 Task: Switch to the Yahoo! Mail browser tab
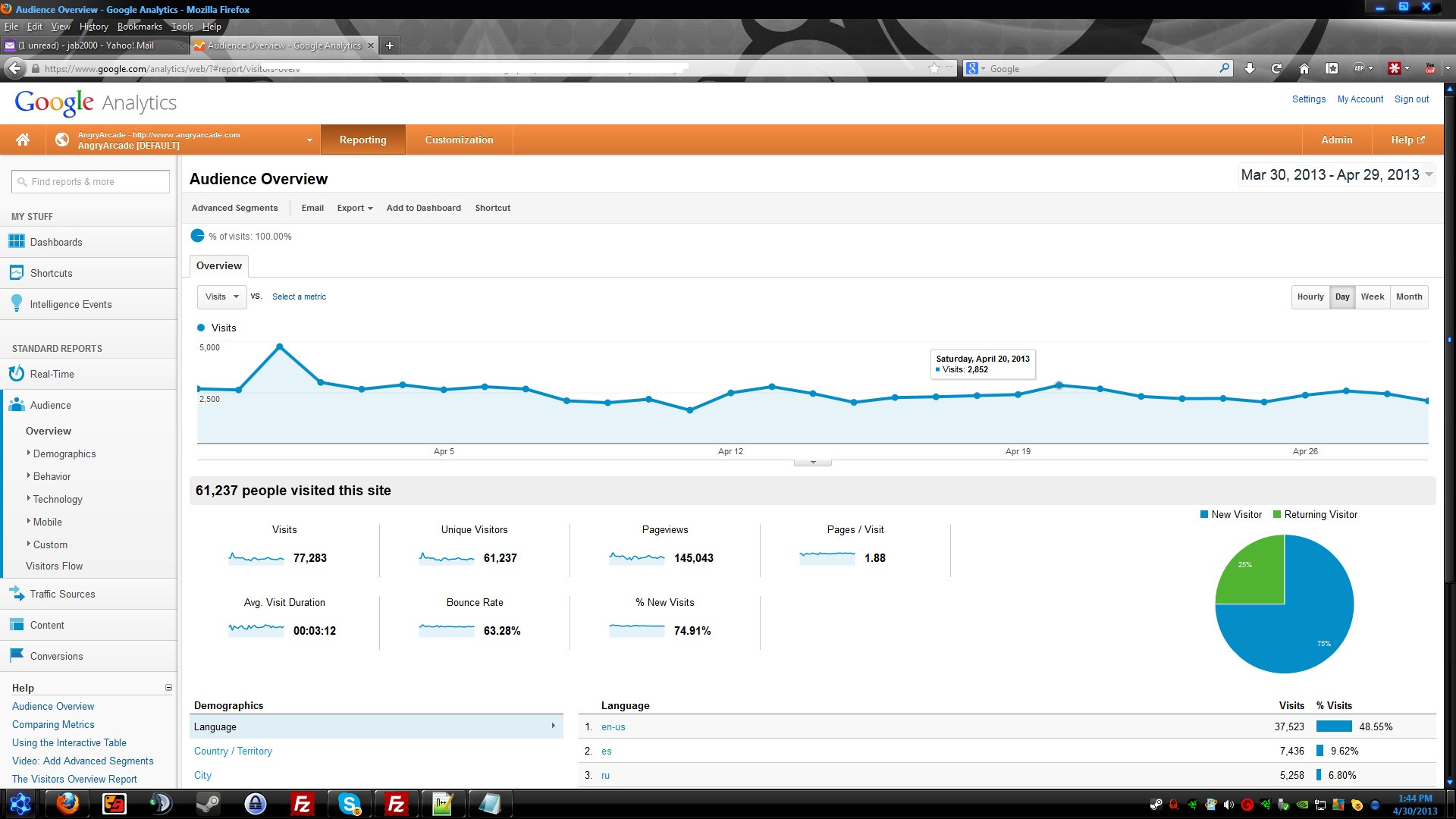tap(95, 45)
